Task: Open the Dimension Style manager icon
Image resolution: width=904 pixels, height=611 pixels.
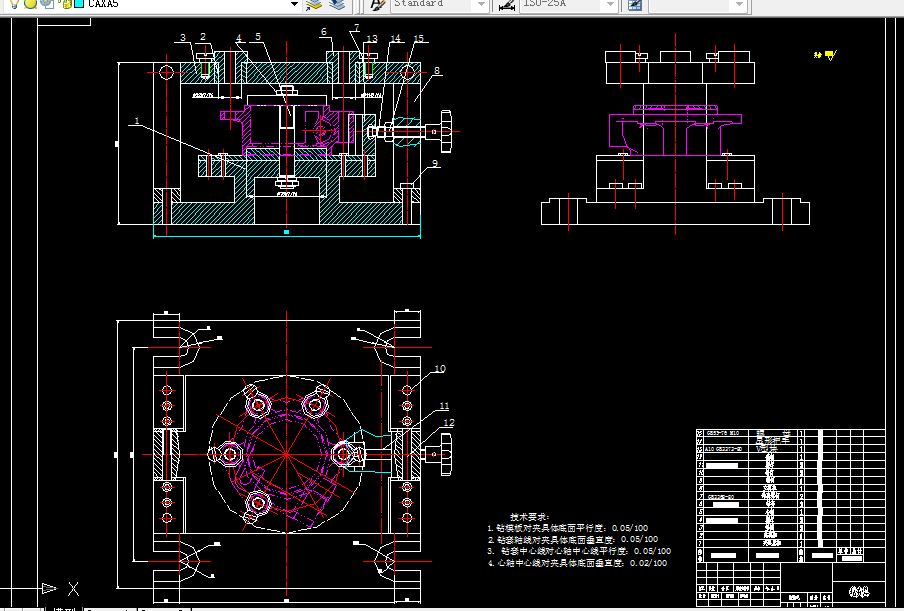Action: 506,5
